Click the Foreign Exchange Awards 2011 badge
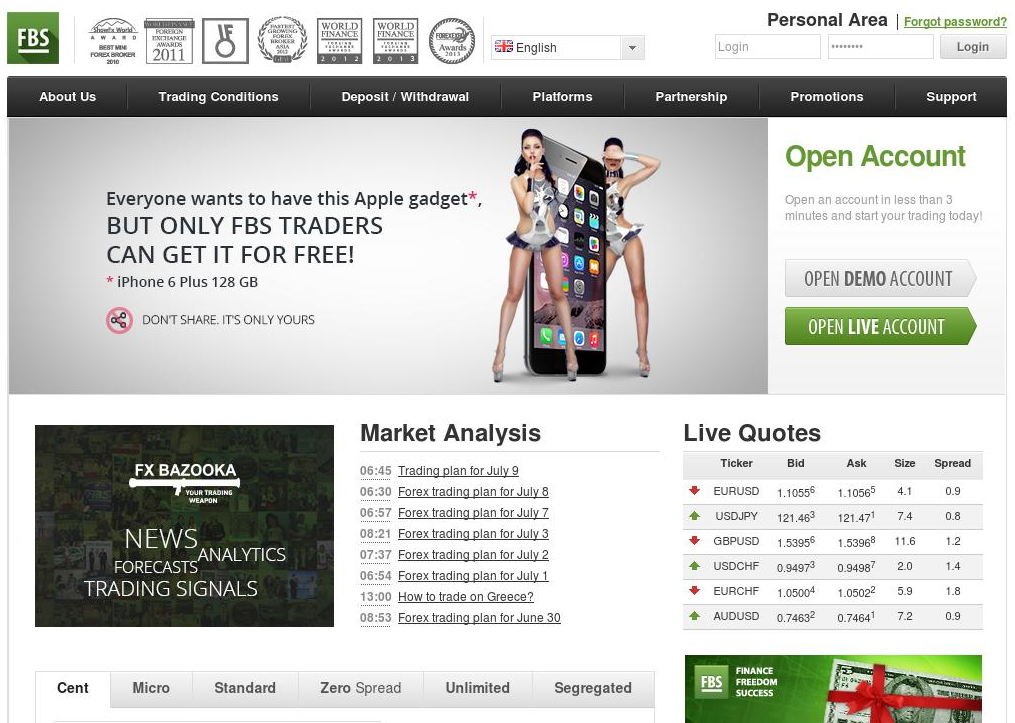Screen dimensions: 1015x723 (169, 41)
